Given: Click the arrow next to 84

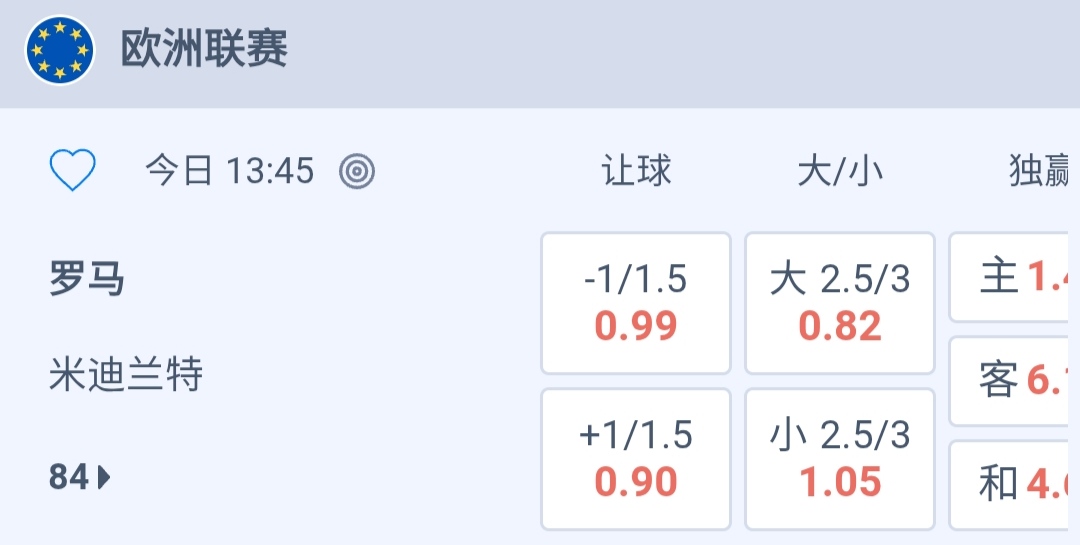Looking at the screenshot, I should tap(105, 478).
